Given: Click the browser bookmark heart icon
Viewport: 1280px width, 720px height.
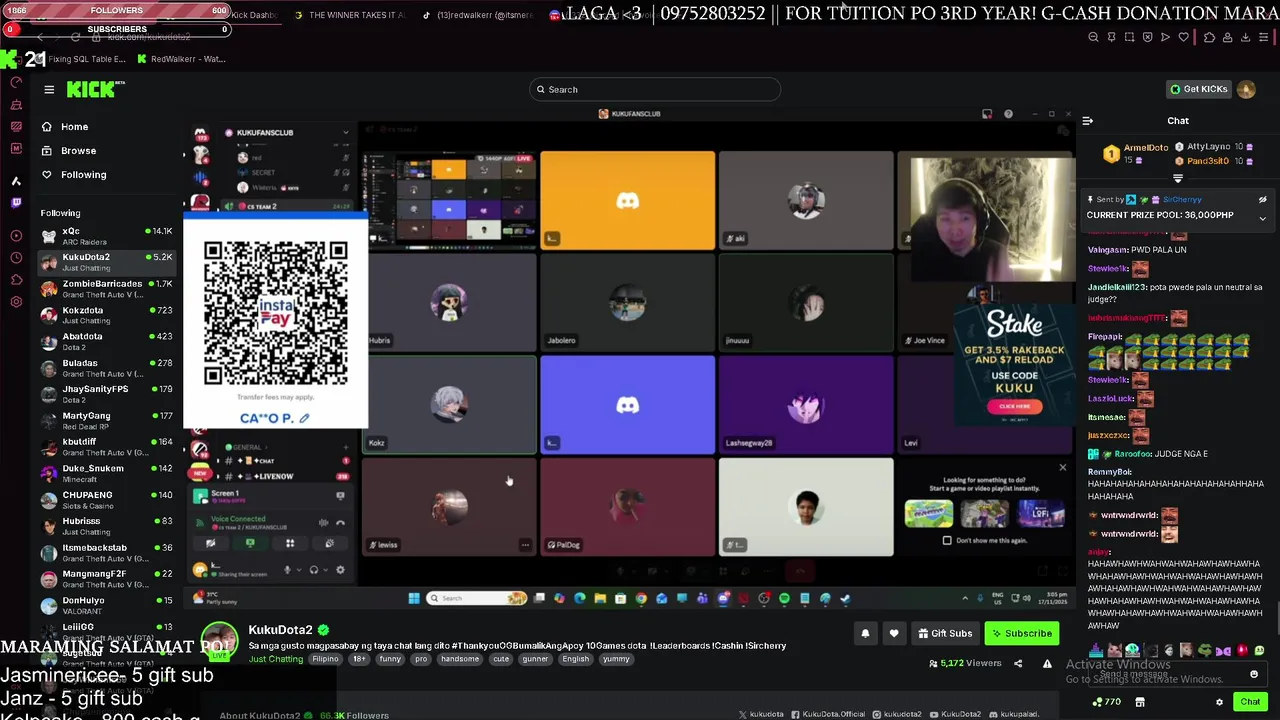Looking at the screenshot, I should [x=1184, y=37].
